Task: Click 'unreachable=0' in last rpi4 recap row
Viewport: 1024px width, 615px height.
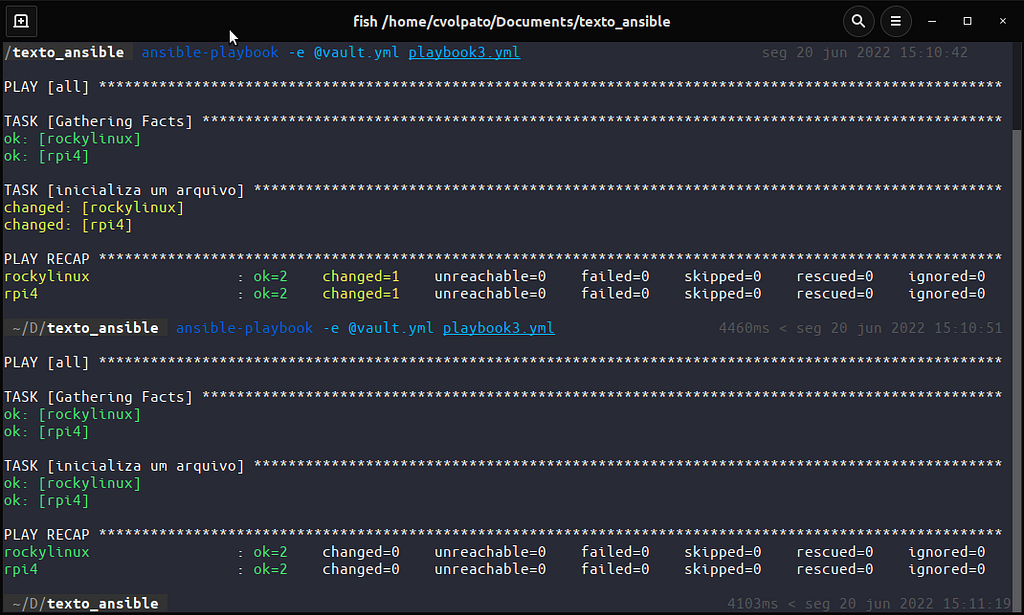Action: (490, 569)
